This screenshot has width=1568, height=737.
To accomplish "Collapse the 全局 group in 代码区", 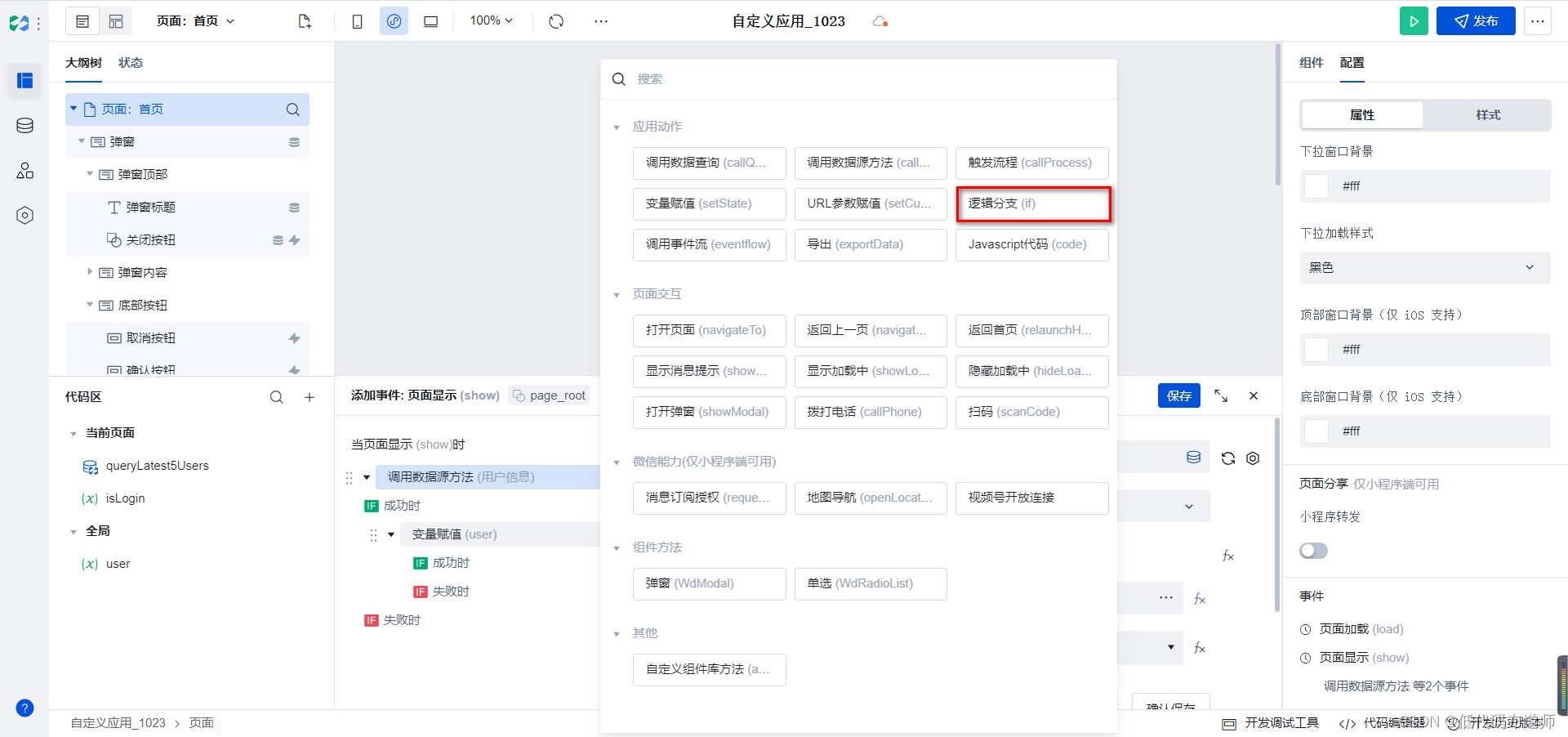I will [73, 532].
